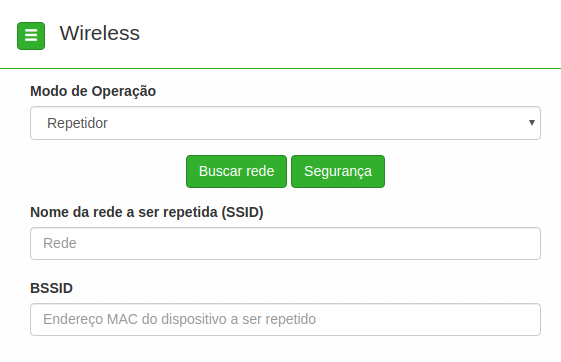The height and width of the screenshot is (362, 561).
Task: Place cursor in field below SSID label
Action: tap(285, 243)
